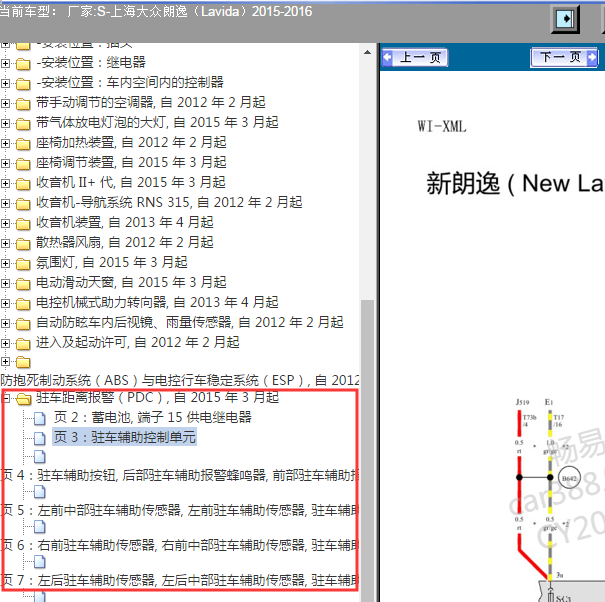Click folder icon of 收音机装置
Image resolution: width=605 pixels, height=602 pixels.
(23, 224)
